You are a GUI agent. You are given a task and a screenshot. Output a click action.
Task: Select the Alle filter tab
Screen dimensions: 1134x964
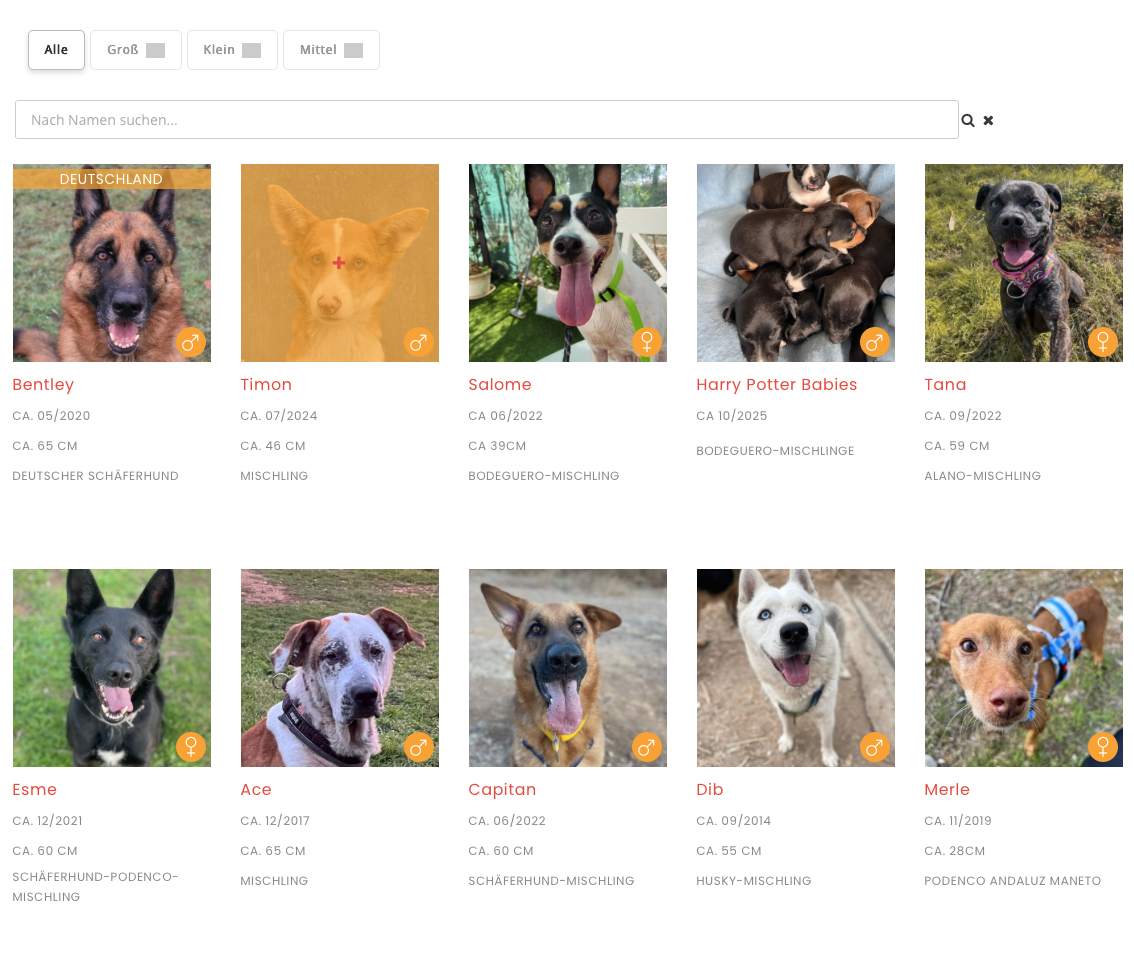tap(56, 50)
